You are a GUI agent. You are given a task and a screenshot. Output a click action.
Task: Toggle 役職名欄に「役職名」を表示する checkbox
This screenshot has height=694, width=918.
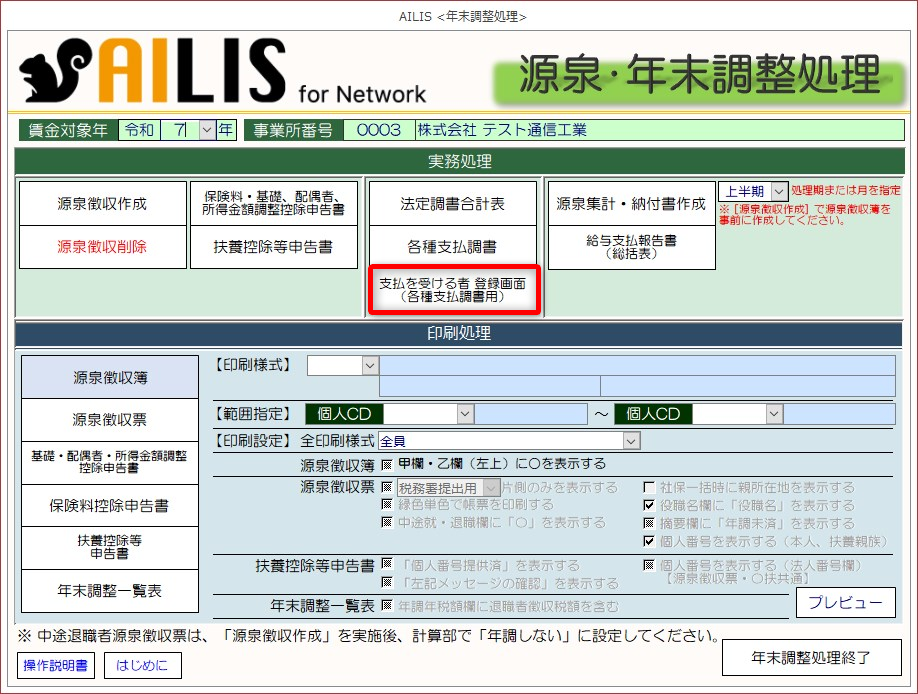point(648,506)
